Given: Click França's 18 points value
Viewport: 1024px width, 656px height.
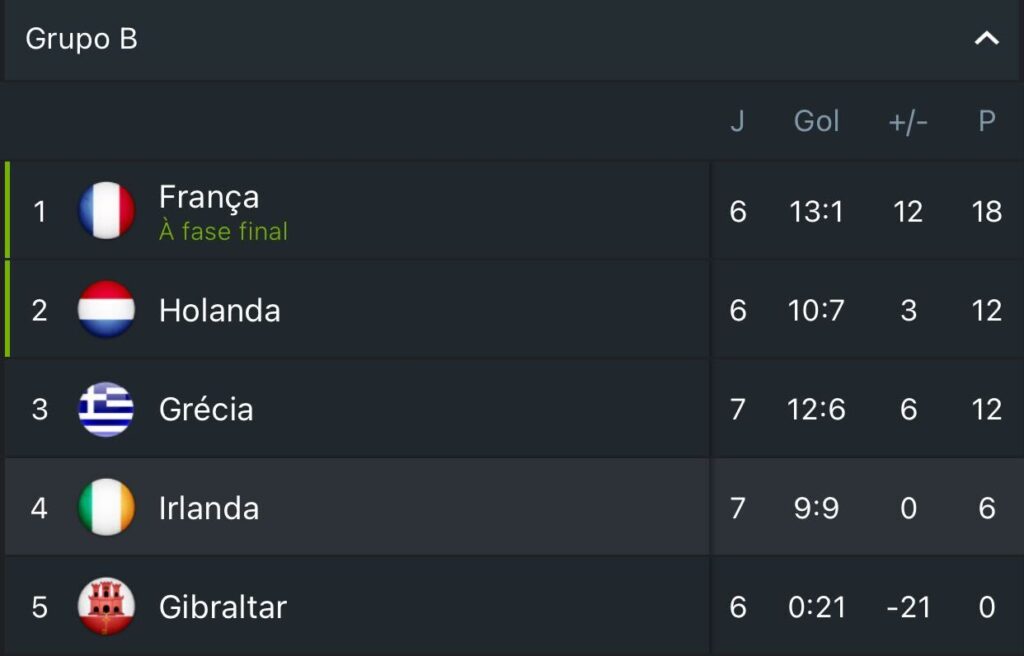Looking at the screenshot, I should (x=986, y=211).
